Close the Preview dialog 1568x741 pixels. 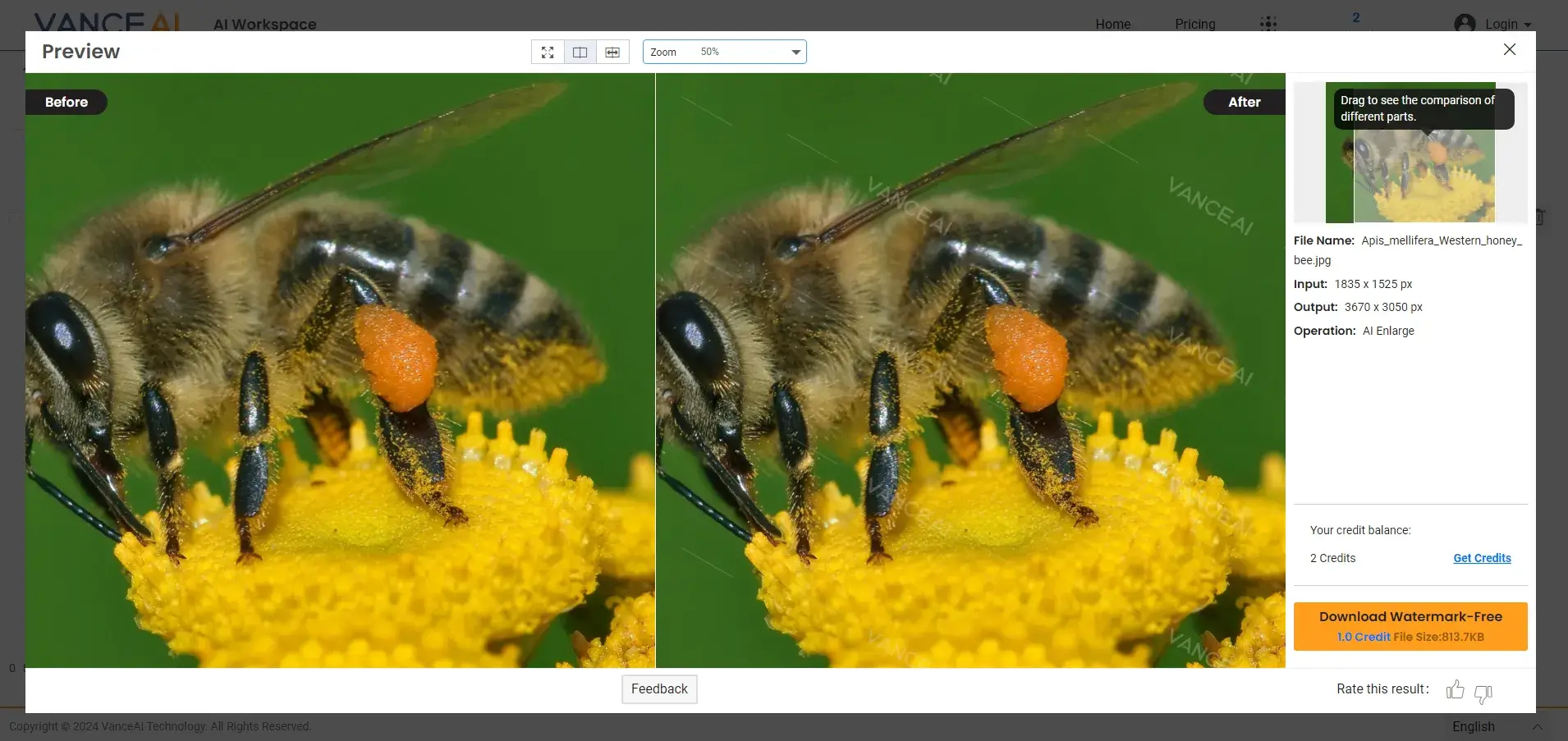tap(1510, 49)
